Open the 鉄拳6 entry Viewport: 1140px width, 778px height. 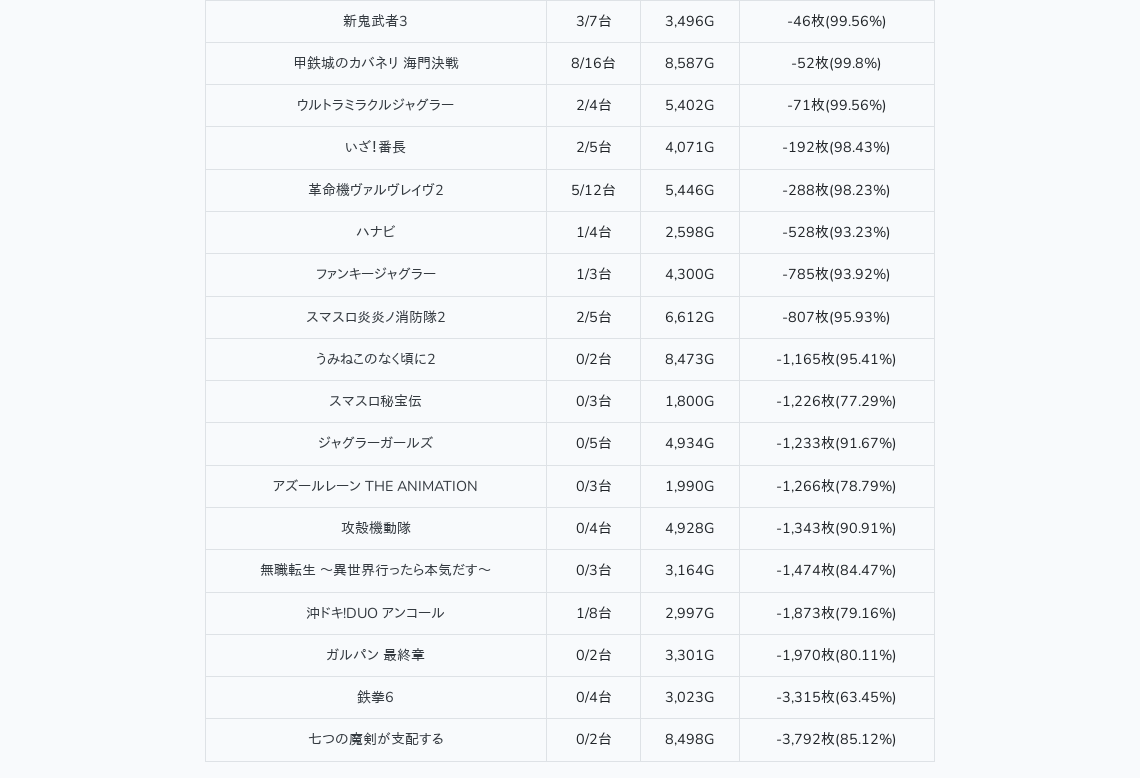tap(375, 697)
